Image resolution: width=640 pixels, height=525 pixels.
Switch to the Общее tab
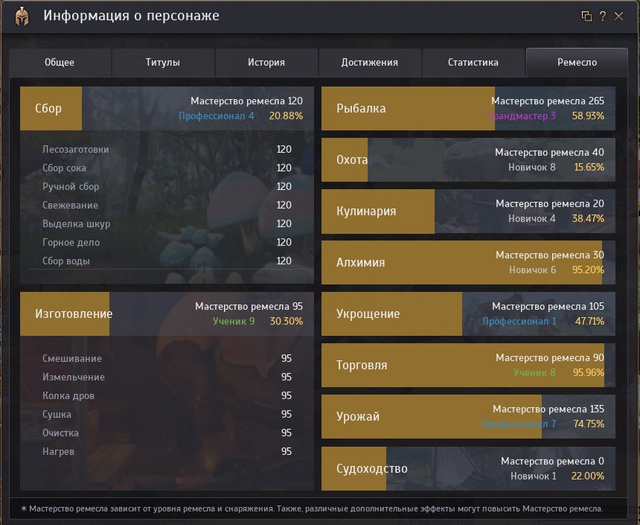(60, 62)
